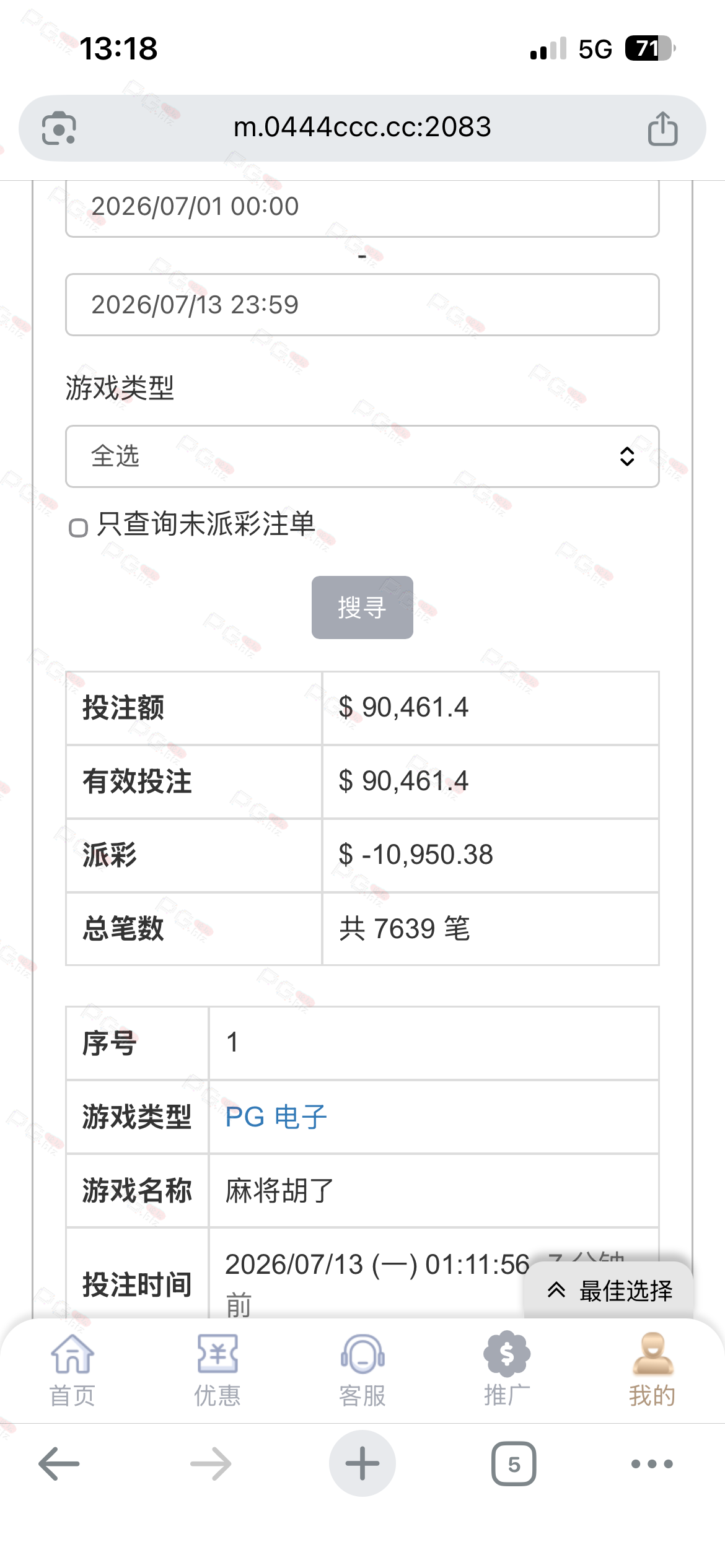Screen dimensions: 725x1568
Task: Edit end date 2026/07/13 23:59 field
Action: [362, 305]
